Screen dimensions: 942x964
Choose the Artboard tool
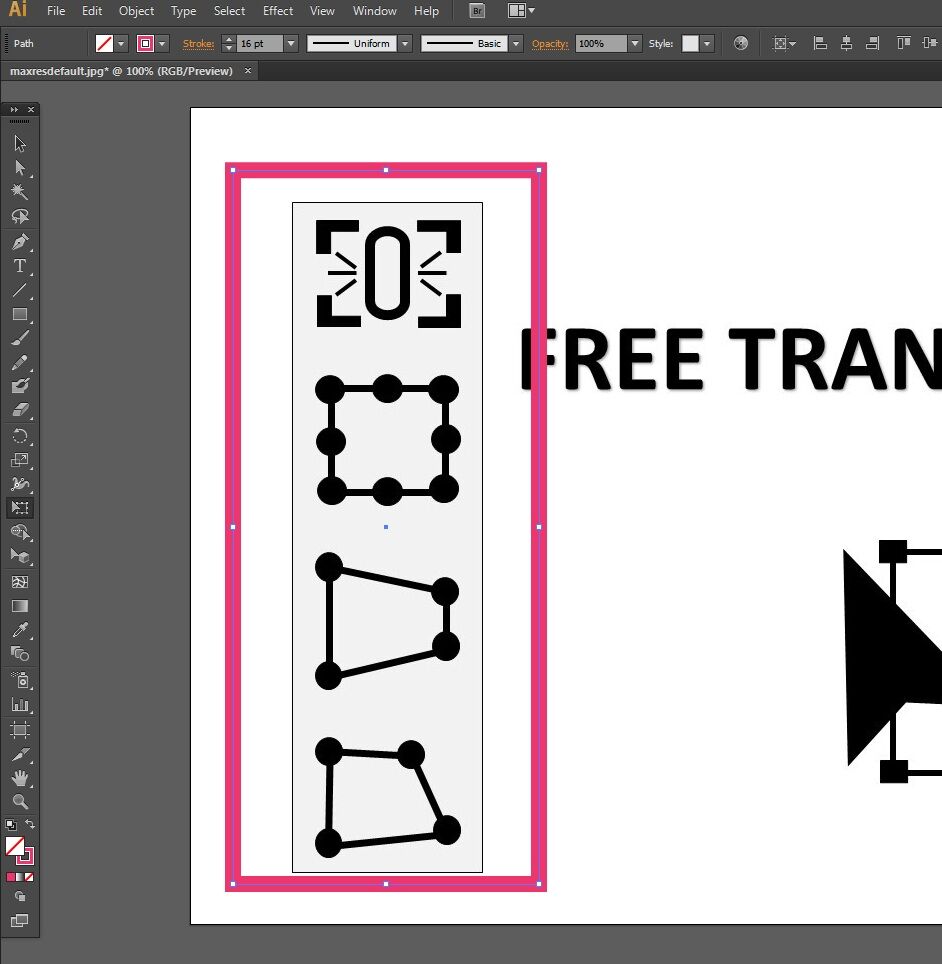[20, 730]
